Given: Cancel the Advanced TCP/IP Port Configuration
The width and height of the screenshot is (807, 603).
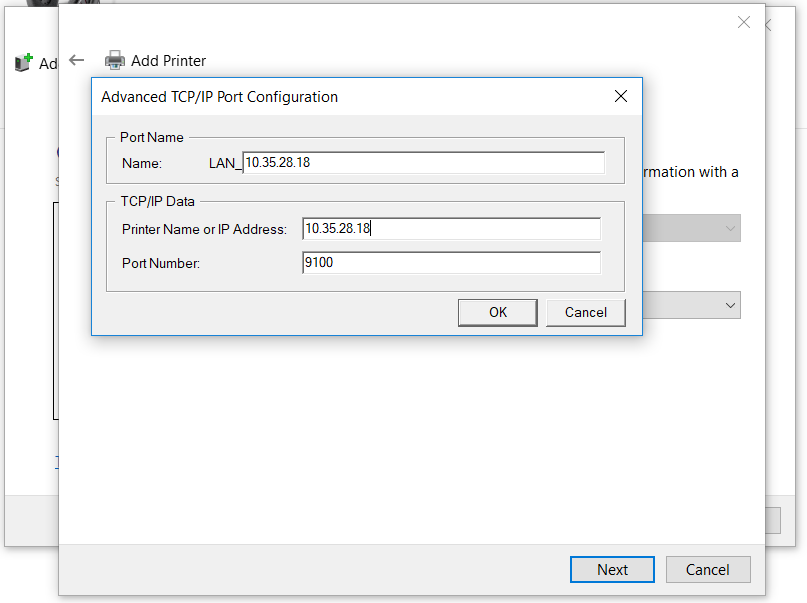Looking at the screenshot, I should point(585,312).
